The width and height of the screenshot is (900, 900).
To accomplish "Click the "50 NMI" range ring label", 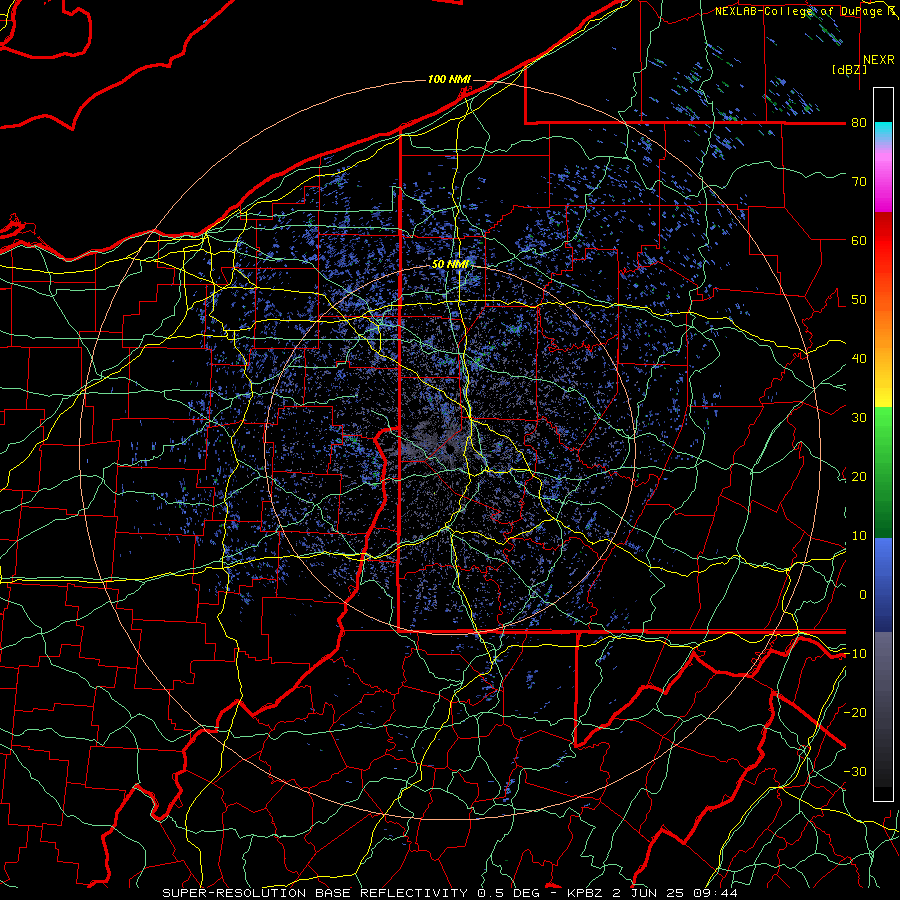I will tap(450, 264).
